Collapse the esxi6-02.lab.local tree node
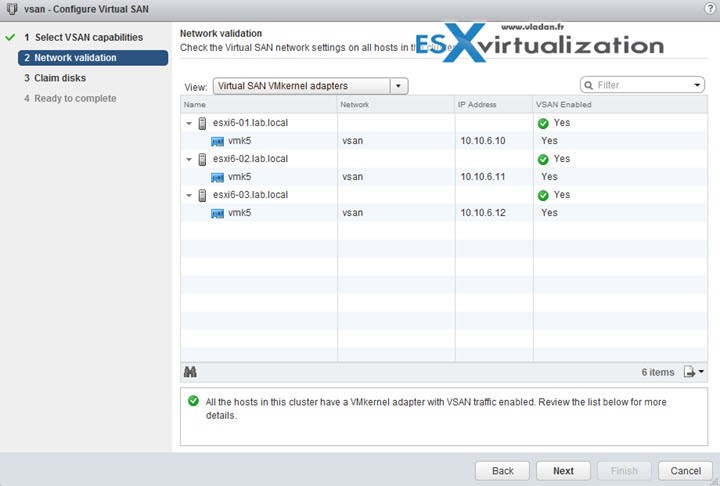 (189, 159)
